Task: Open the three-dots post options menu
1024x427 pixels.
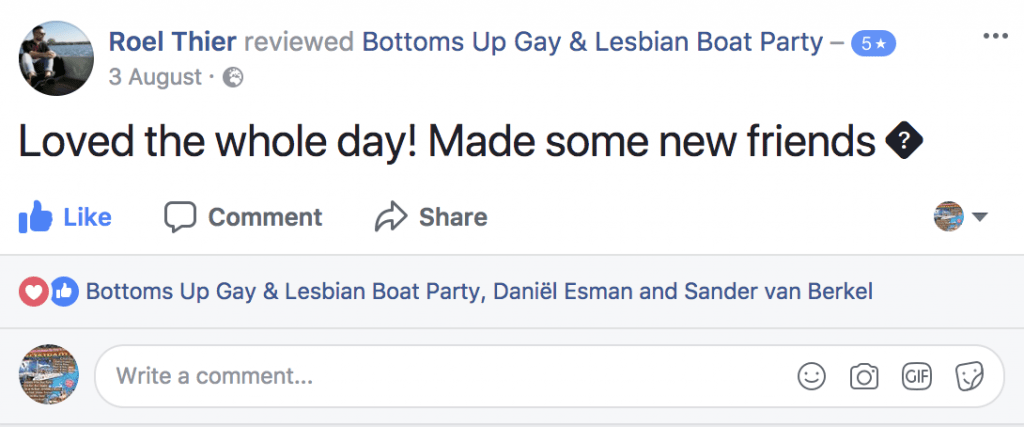Action: click(995, 37)
